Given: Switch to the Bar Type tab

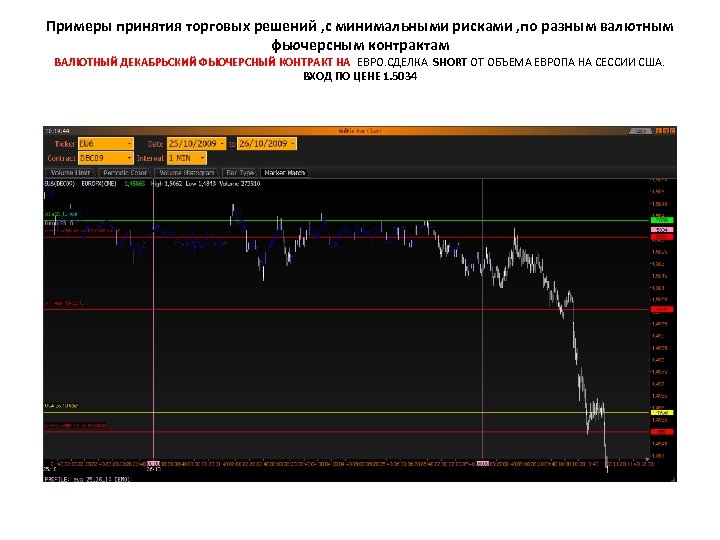Looking at the screenshot, I should click(240, 173).
